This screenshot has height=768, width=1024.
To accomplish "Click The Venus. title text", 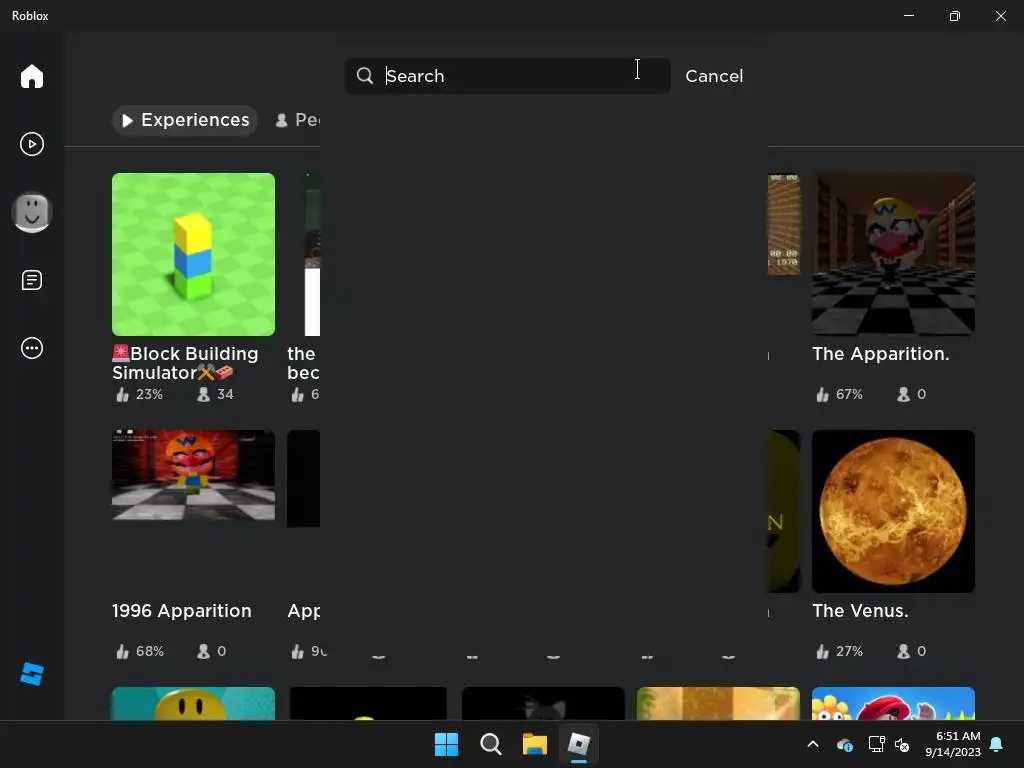I will [x=860, y=611].
